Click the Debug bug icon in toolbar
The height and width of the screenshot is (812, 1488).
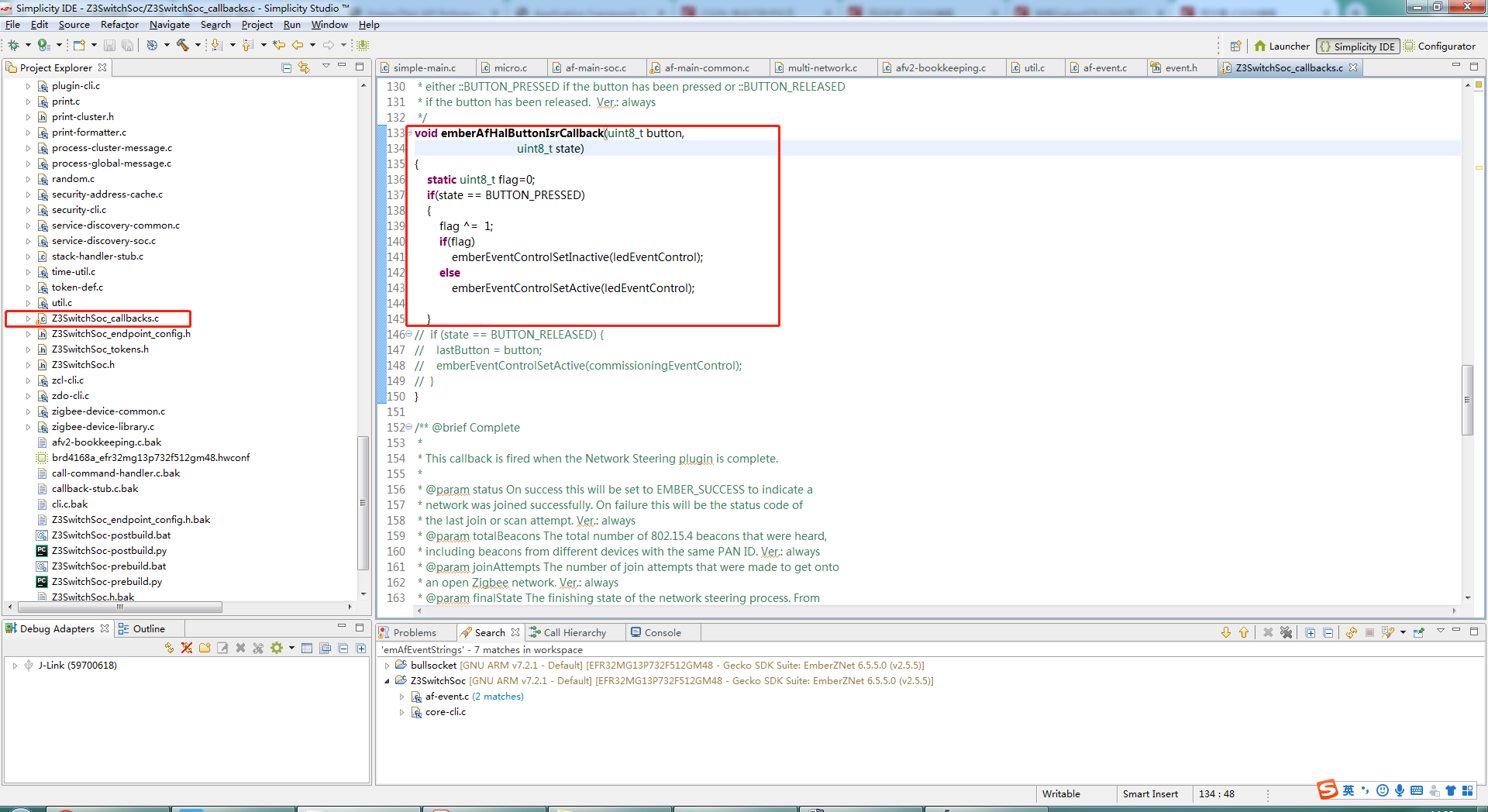point(13,45)
